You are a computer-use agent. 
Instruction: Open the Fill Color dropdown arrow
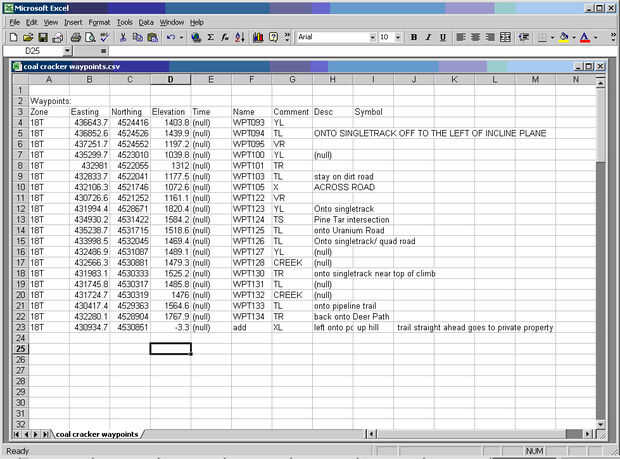(574, 38)
